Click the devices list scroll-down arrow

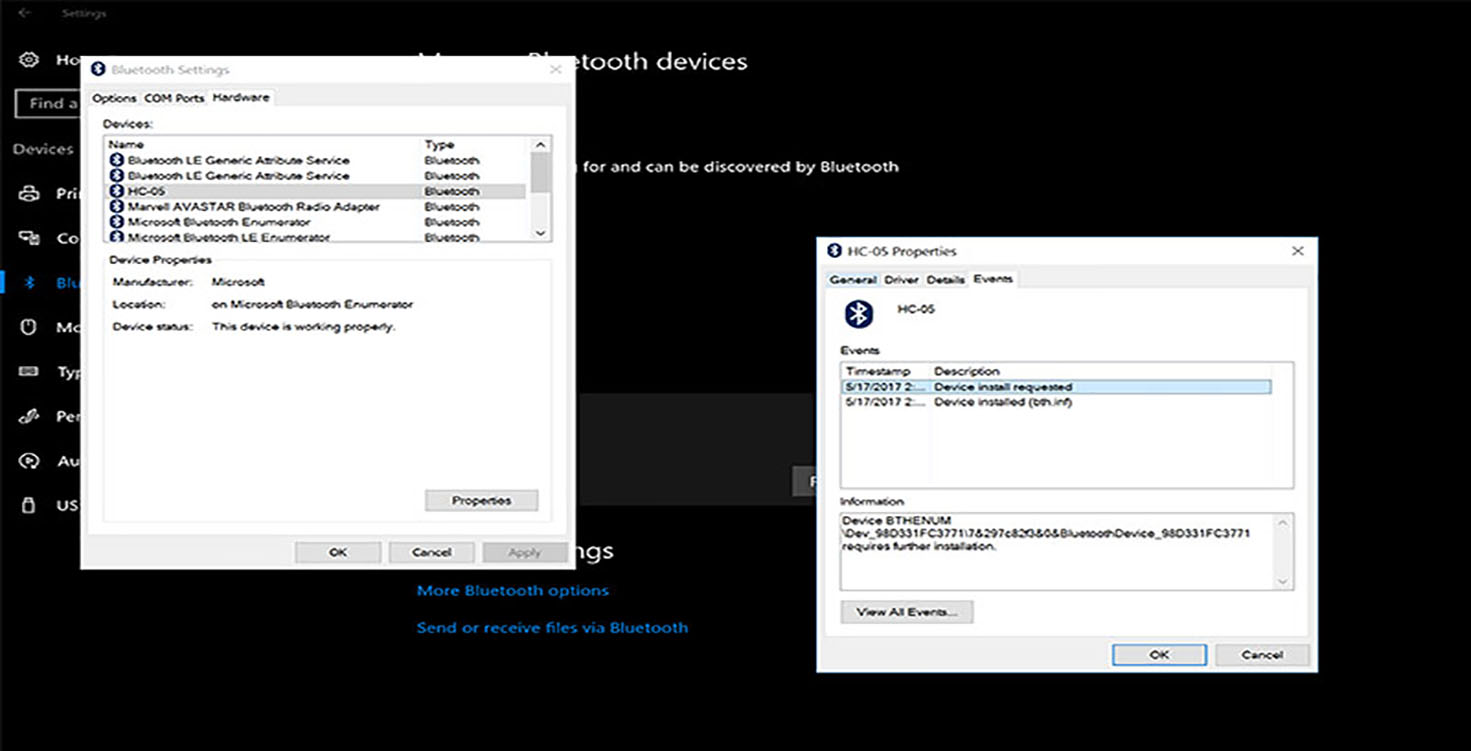pos(540,233)
